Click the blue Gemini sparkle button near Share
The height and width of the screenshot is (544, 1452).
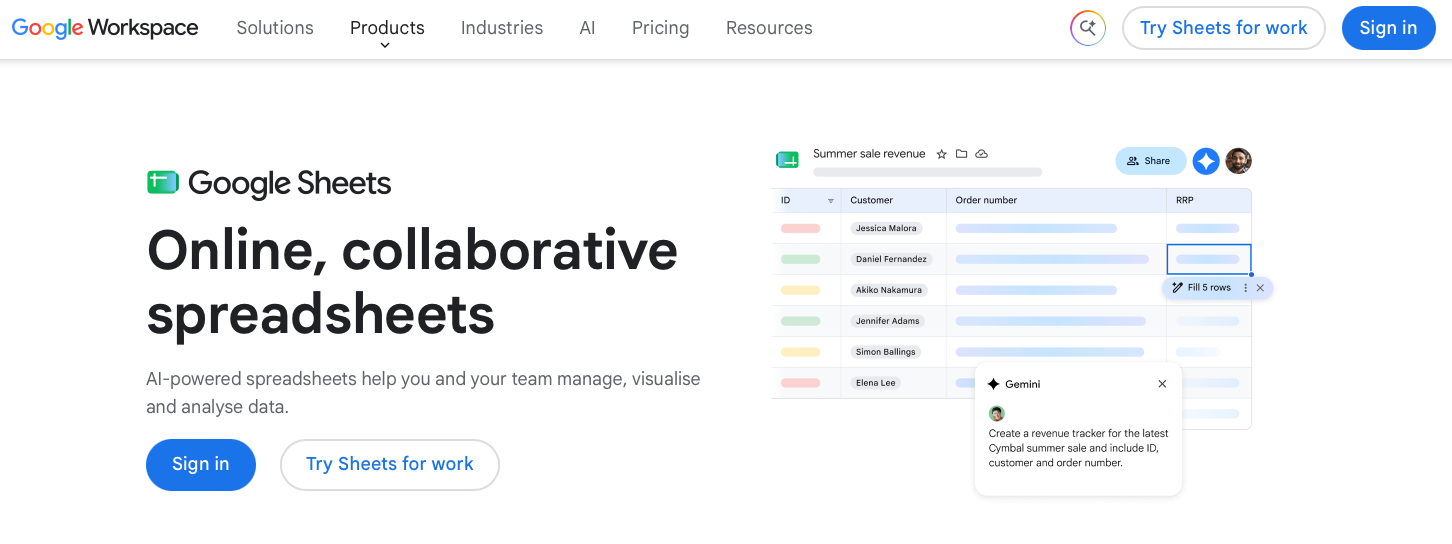click(1206, 161)
